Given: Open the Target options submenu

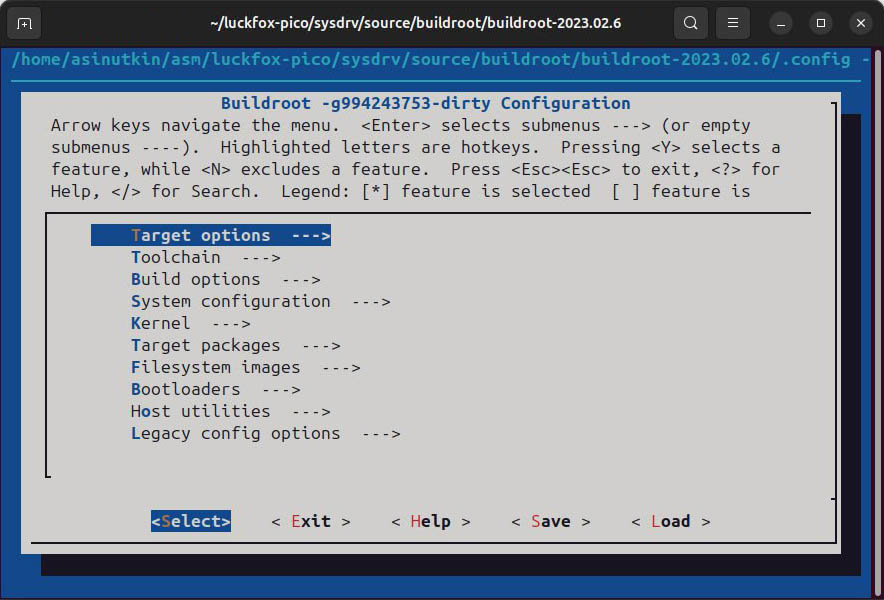Looking at the screenshot, I should pos(210,235).
